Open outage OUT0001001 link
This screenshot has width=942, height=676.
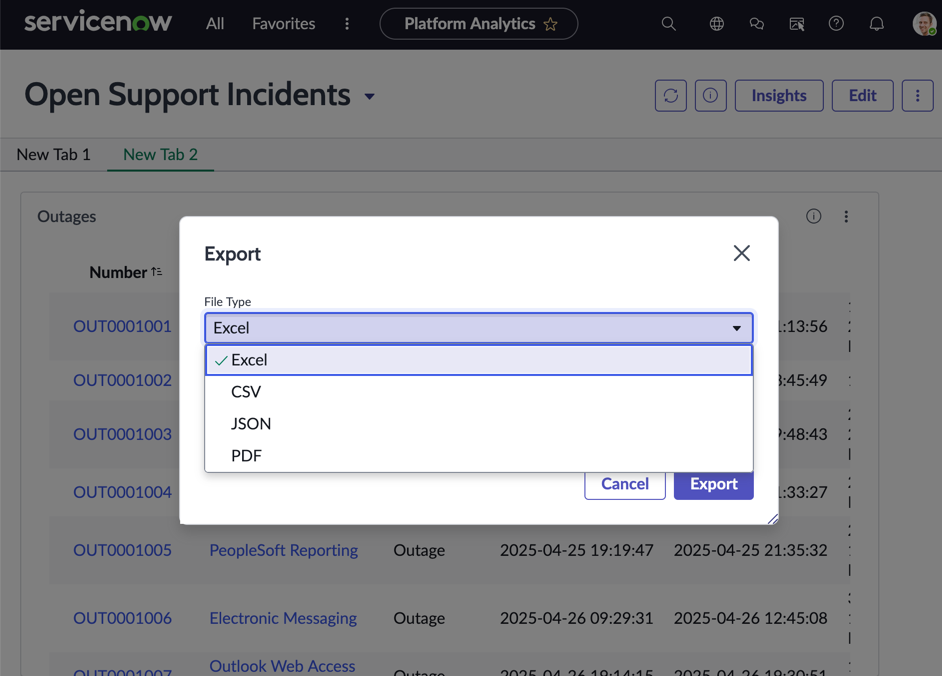123,326
